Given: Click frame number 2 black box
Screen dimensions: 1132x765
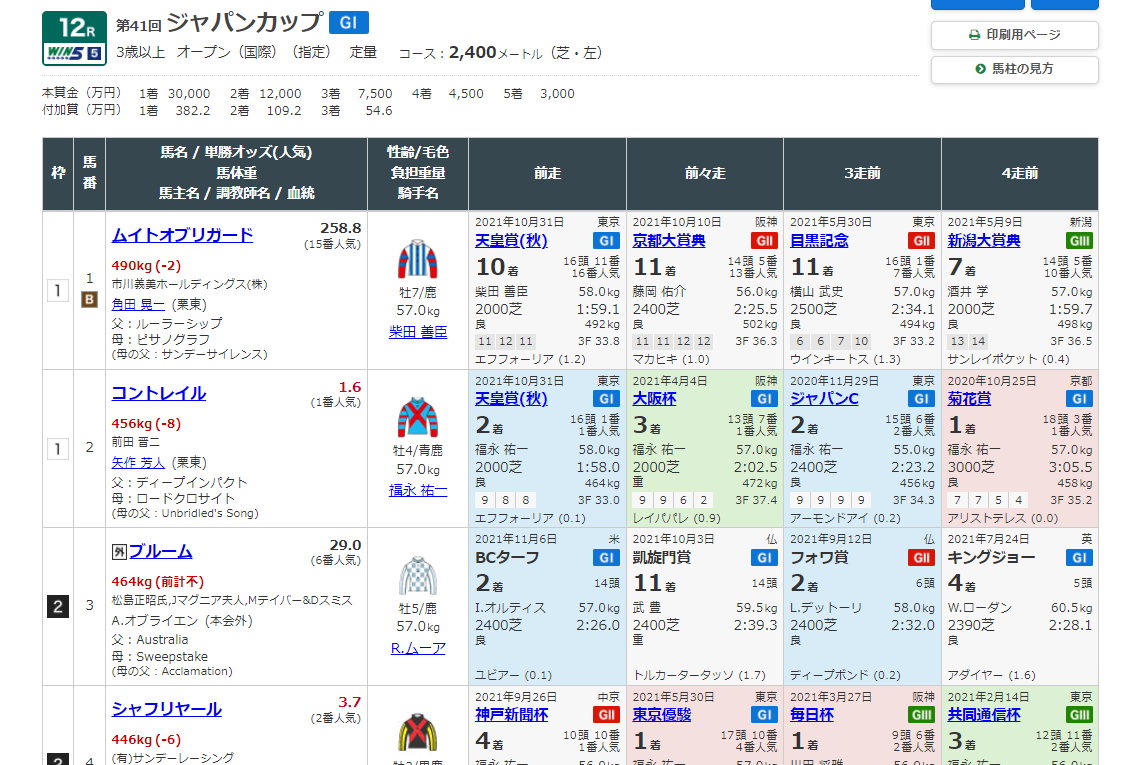Looking at the screenshot, I should click(x=58, y=607).
